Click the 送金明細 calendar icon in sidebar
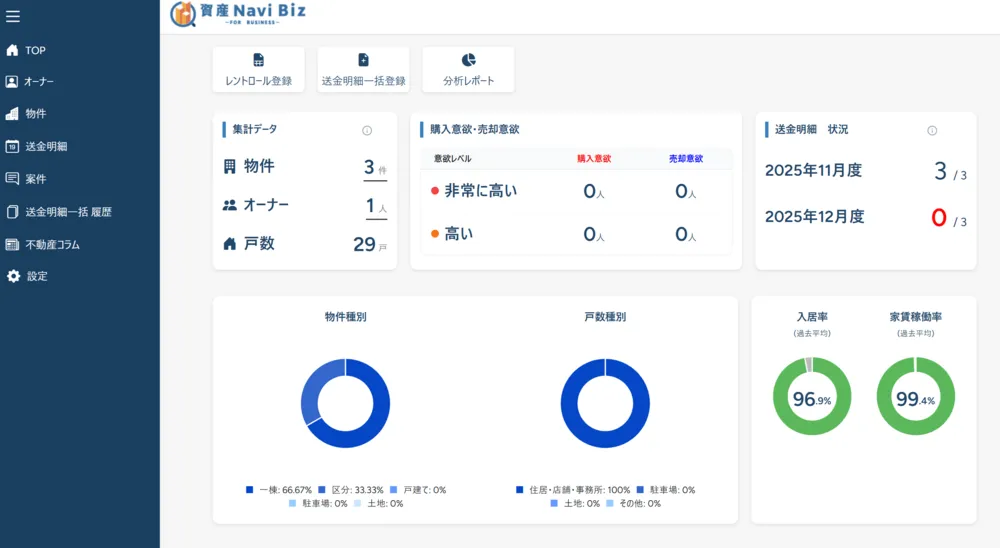 tap(12, 146)
